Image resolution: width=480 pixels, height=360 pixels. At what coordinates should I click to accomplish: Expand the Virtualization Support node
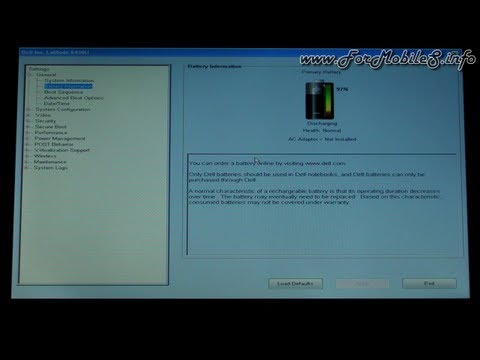coord(28,150)
